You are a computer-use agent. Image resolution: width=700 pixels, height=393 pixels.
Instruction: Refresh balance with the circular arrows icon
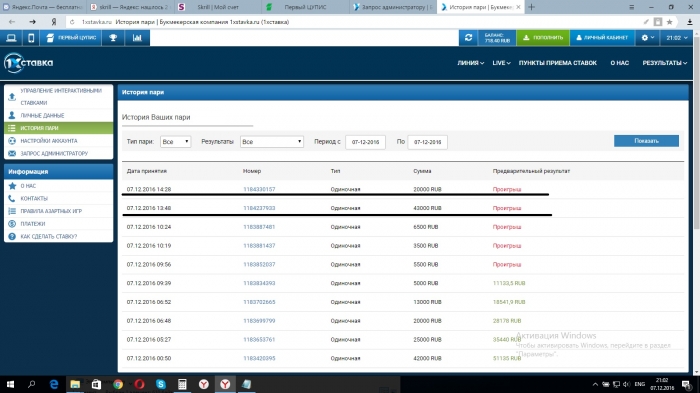click(468, 38)
